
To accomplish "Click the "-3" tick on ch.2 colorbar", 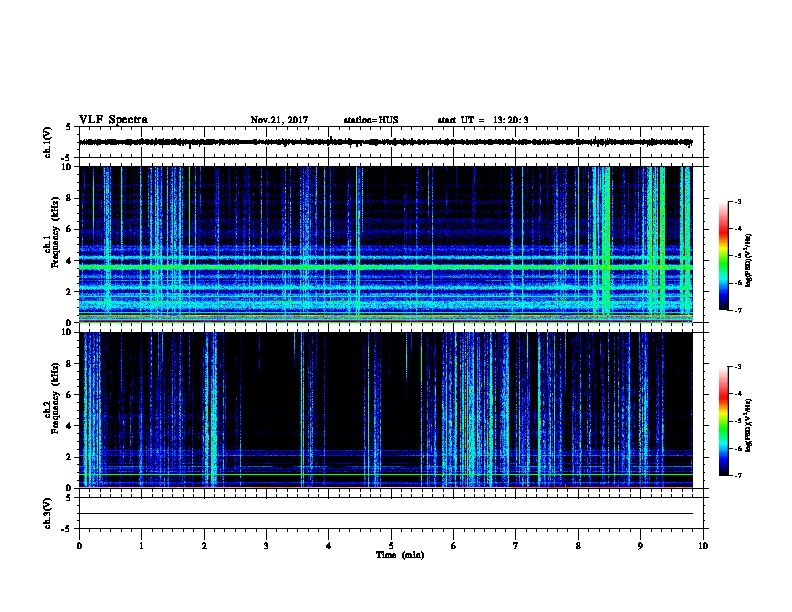I will pyautogui.click(x=737, y=367).
